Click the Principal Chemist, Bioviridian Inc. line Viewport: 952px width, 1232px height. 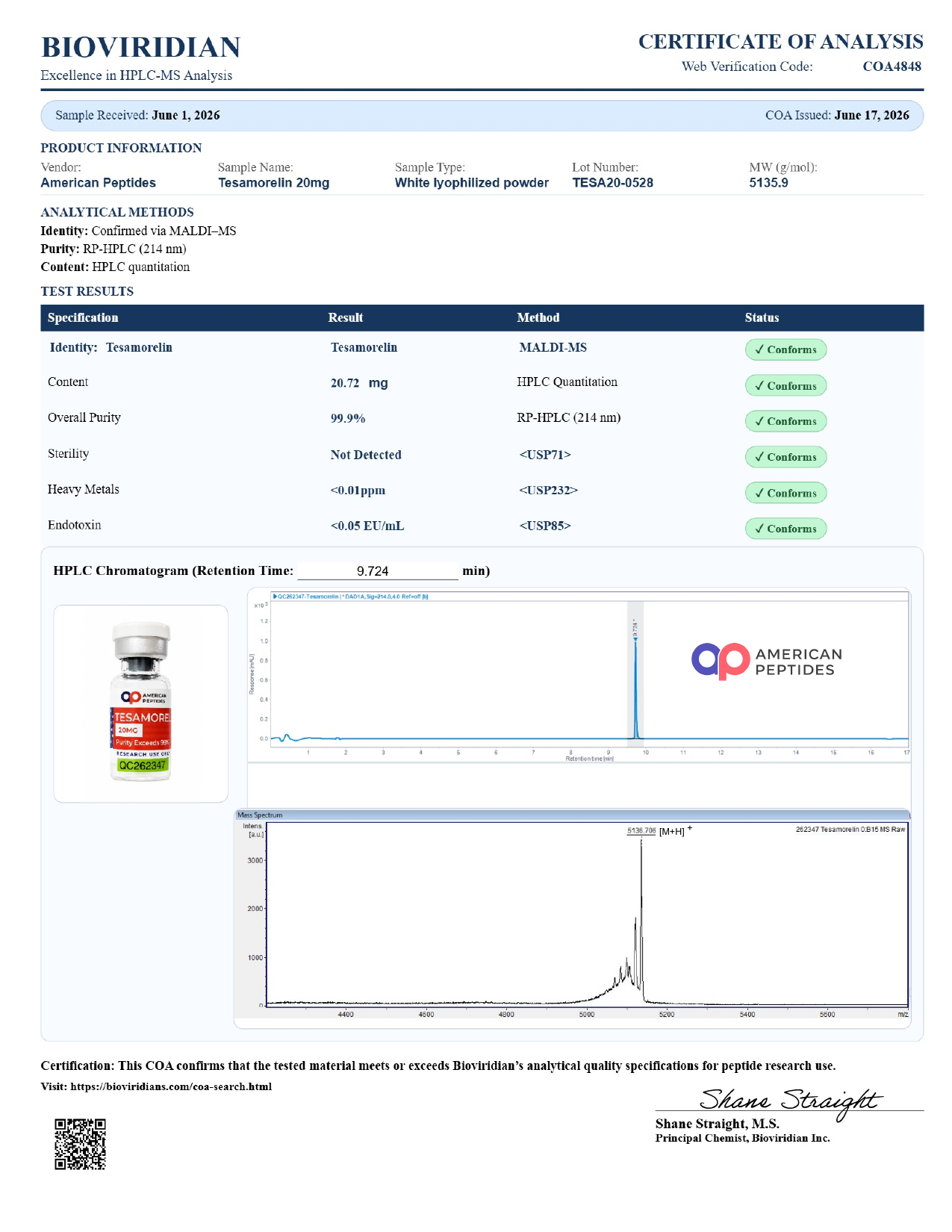click(743, 1138)
